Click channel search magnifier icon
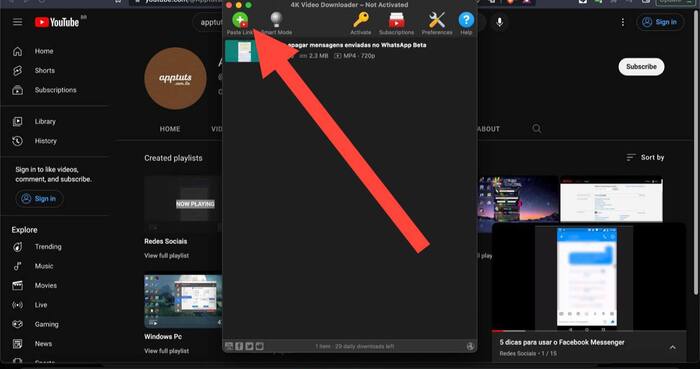This screenshot has height=369, width=700. (537, 129)
